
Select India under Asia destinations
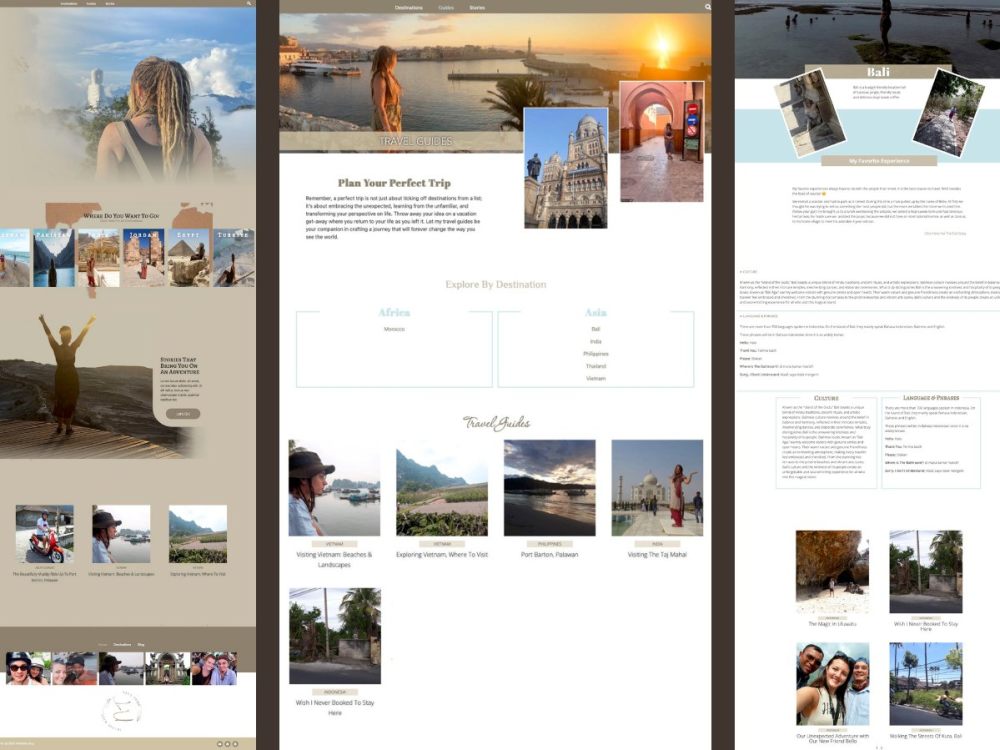tap(596, 341)
